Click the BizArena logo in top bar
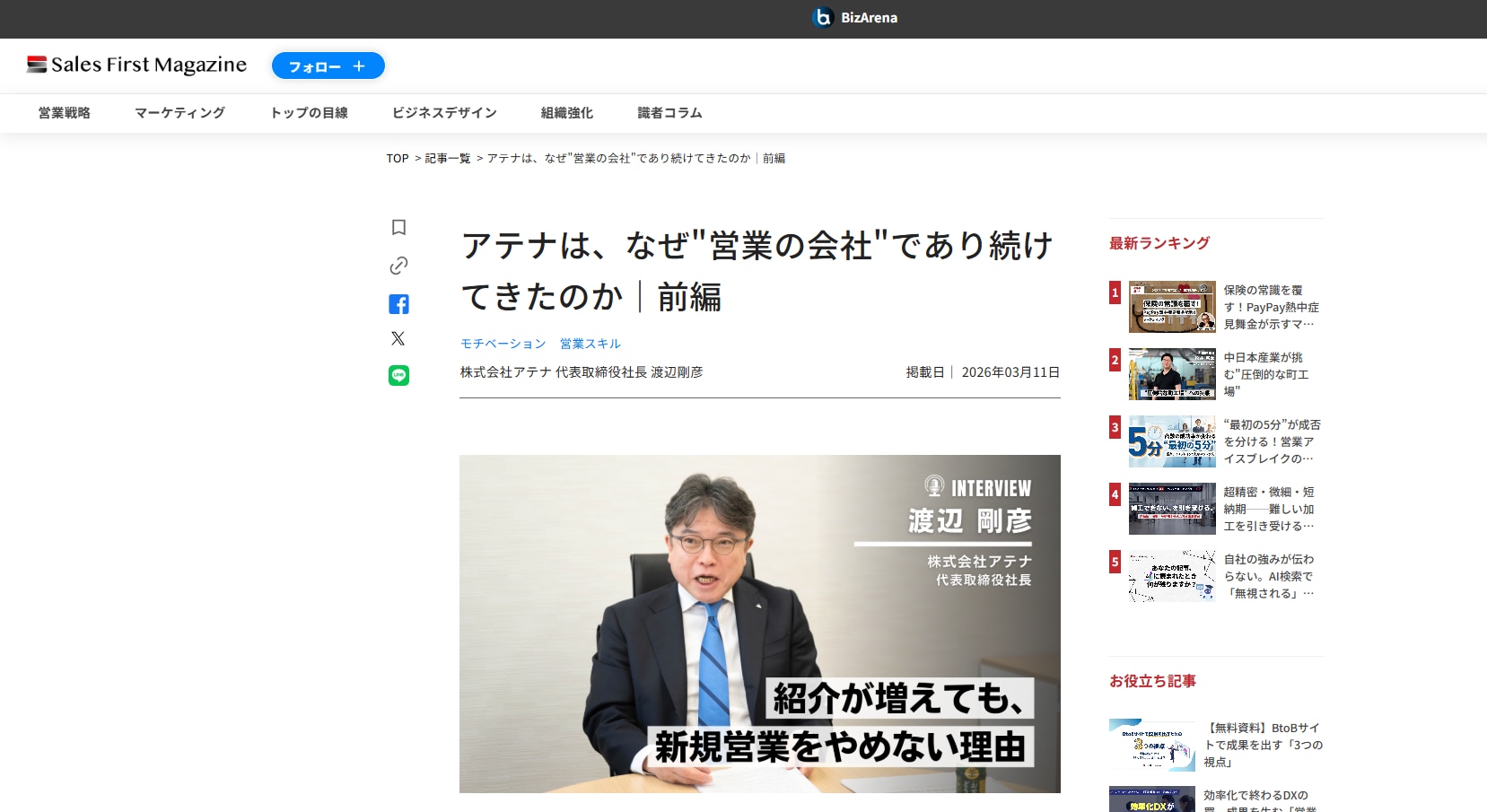1487x812 pixels. click(x=854, y=18)
